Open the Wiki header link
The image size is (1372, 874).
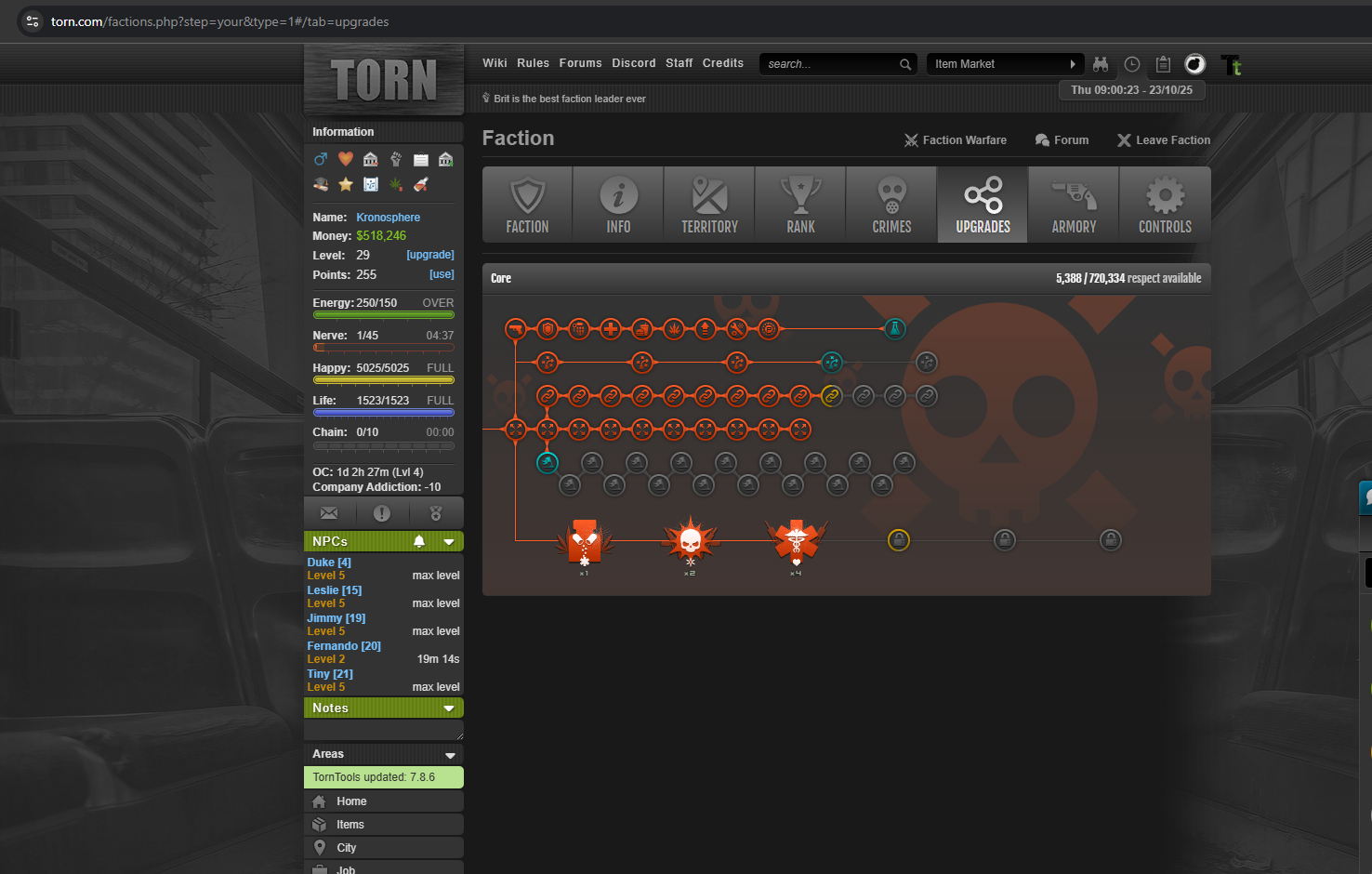(495, 63)
